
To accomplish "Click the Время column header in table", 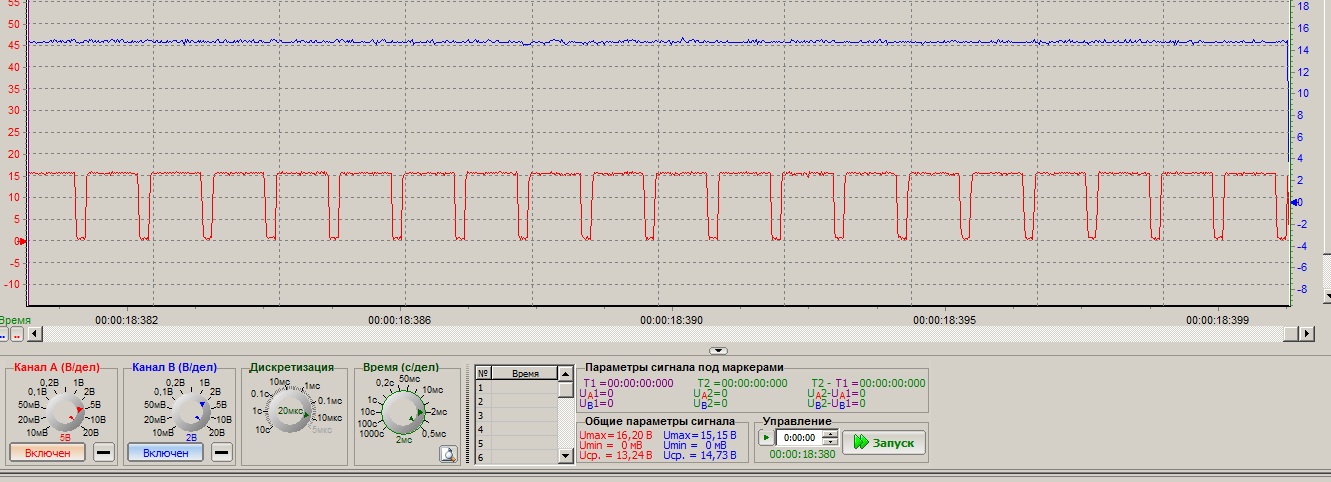I will tap(524, 373).
